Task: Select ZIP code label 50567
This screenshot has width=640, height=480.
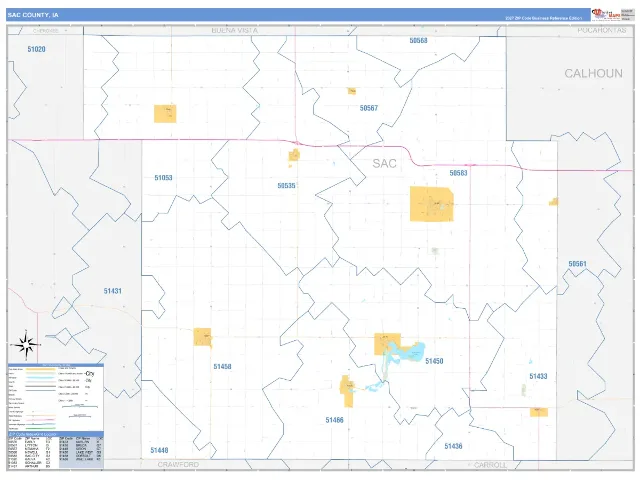Action: pyautogui.click(x=369, y=108)
